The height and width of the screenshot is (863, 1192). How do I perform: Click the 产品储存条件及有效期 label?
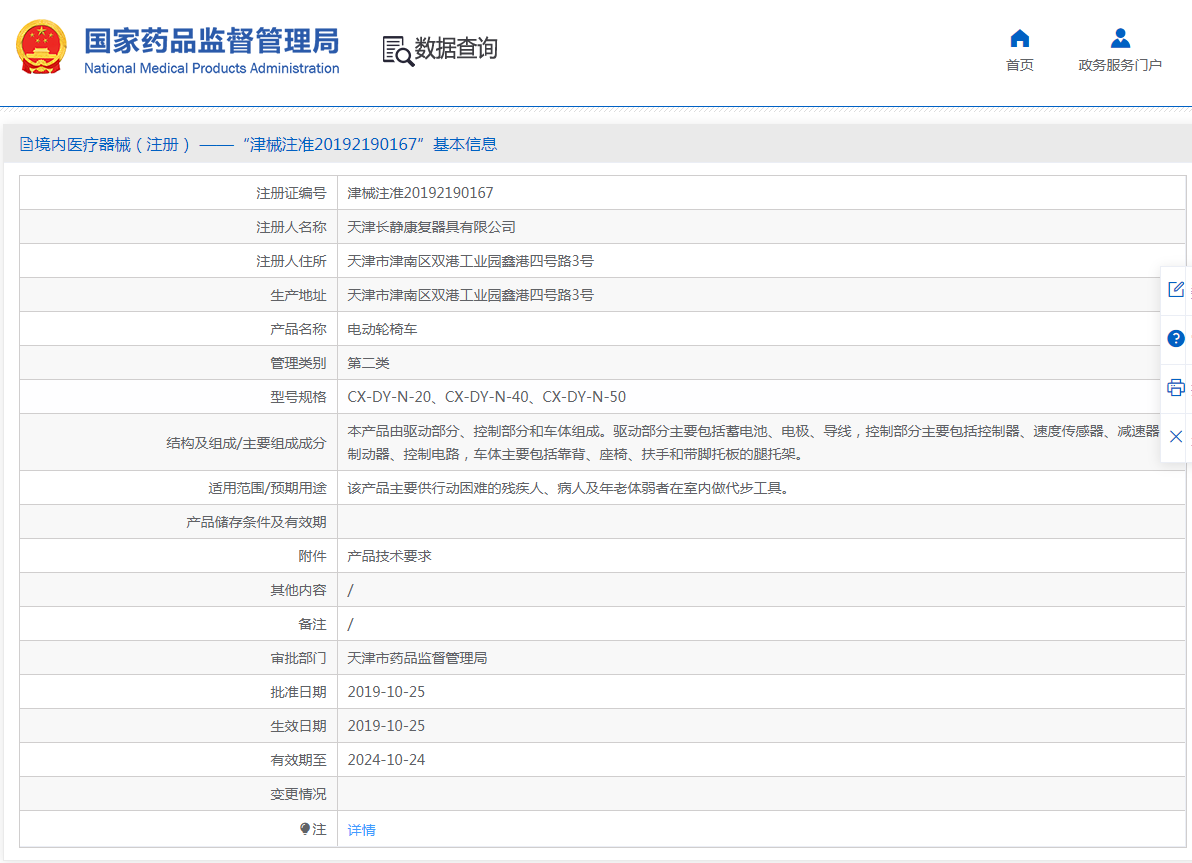[x=256, y=522]
